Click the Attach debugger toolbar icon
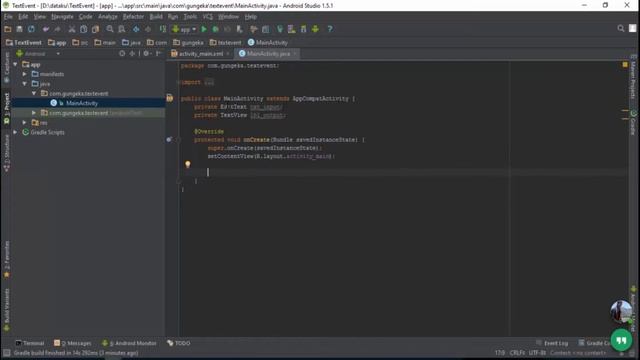 click(x=240, y=29)
